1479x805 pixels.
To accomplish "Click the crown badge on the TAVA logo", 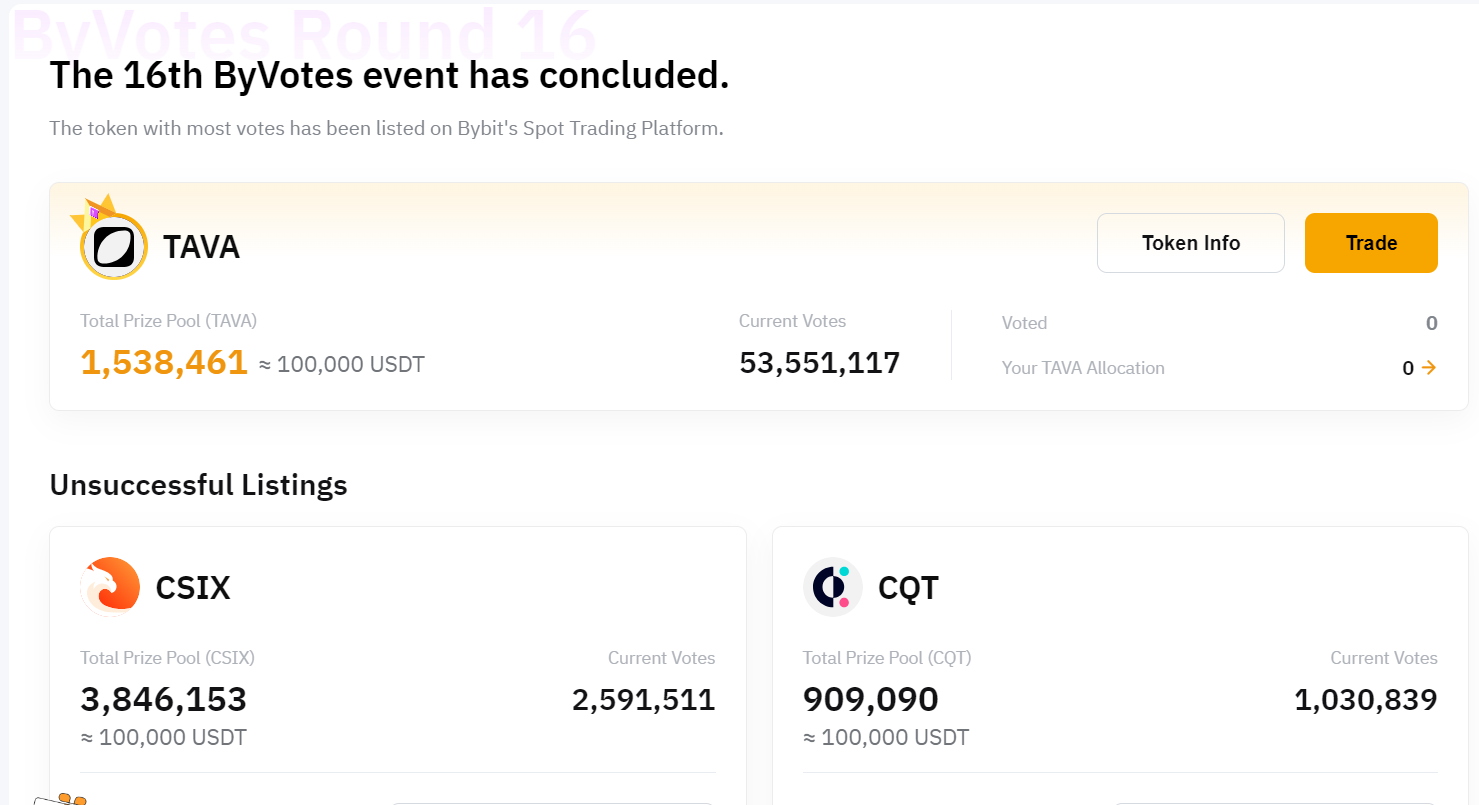I will click(x=93, y=208).
